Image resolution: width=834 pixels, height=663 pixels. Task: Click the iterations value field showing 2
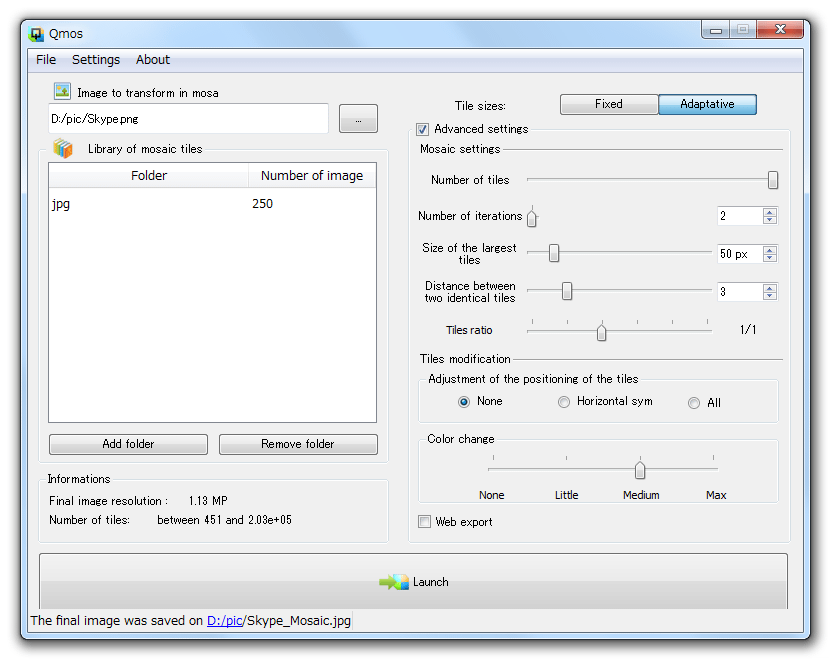pyautogui.click(x=739, y=216)
